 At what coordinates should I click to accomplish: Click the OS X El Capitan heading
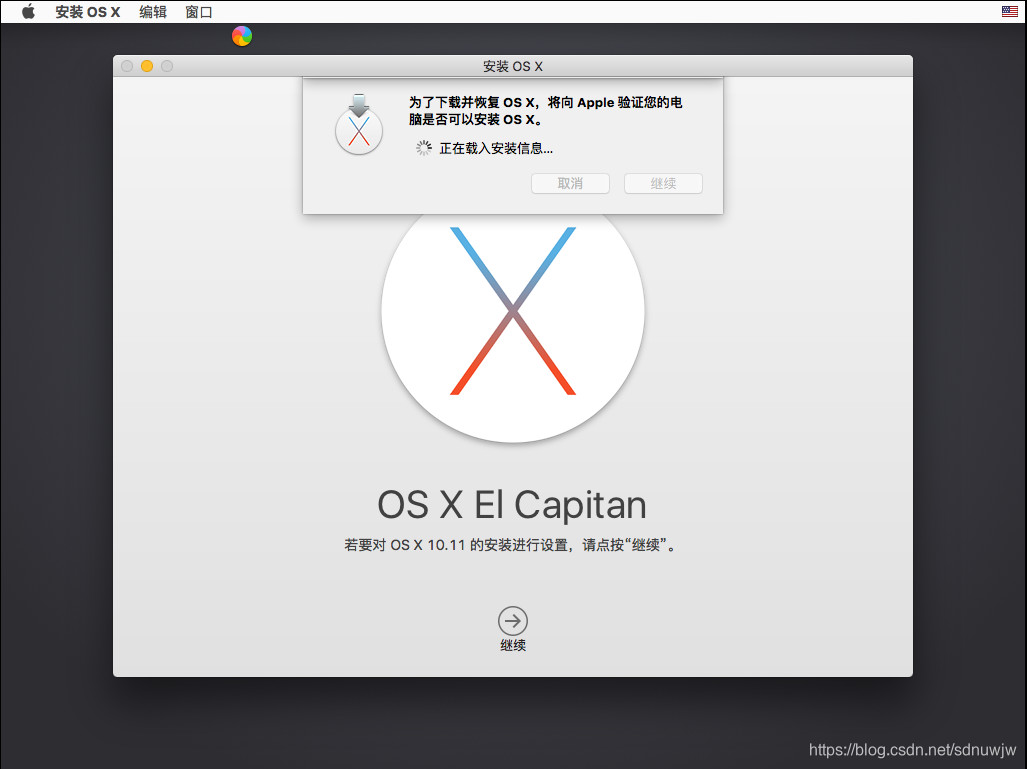click(512, 505)
